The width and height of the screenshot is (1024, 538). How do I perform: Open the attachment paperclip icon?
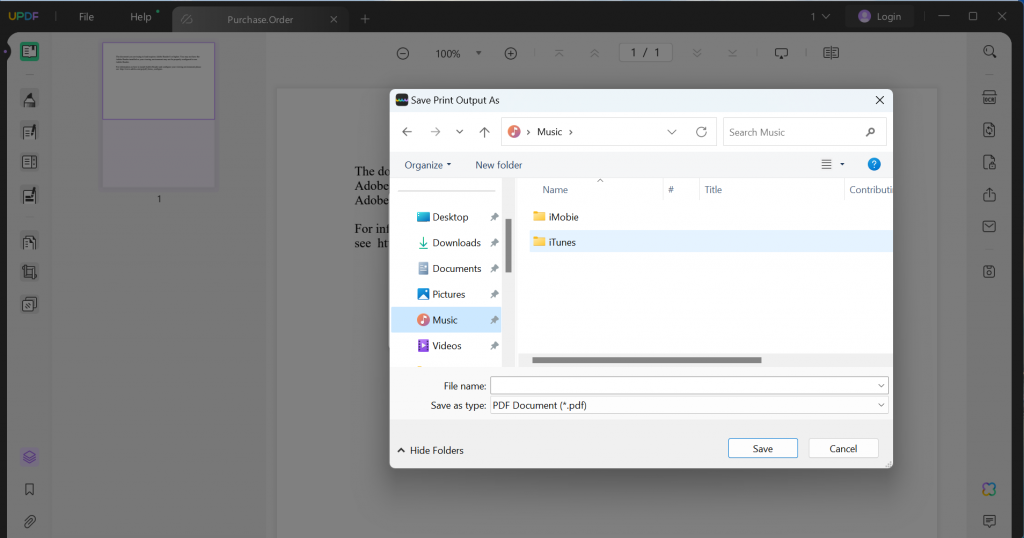pos(30,521)
